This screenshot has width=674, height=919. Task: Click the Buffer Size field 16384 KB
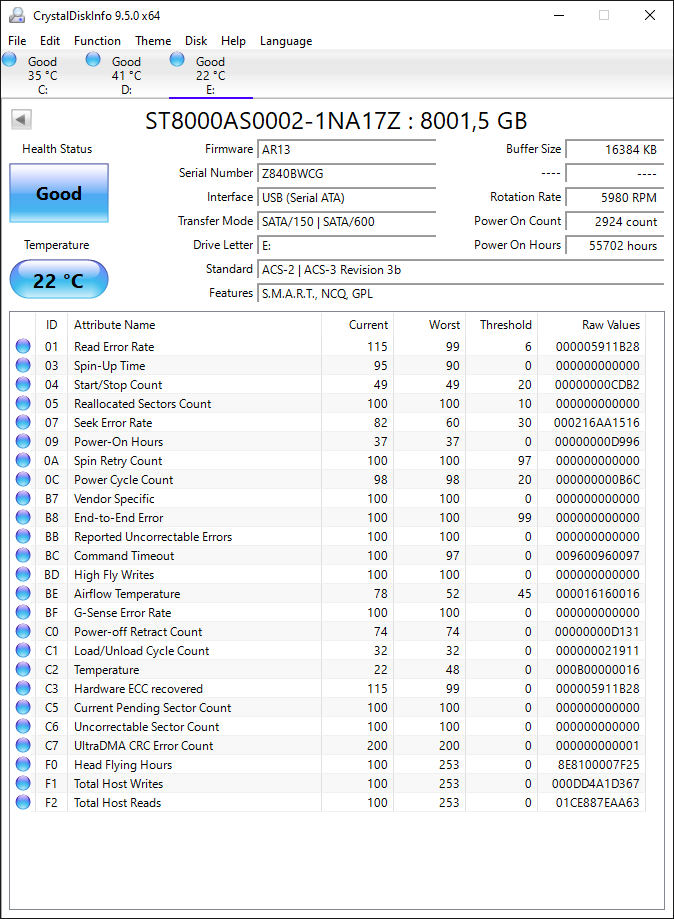pos(615,149)
